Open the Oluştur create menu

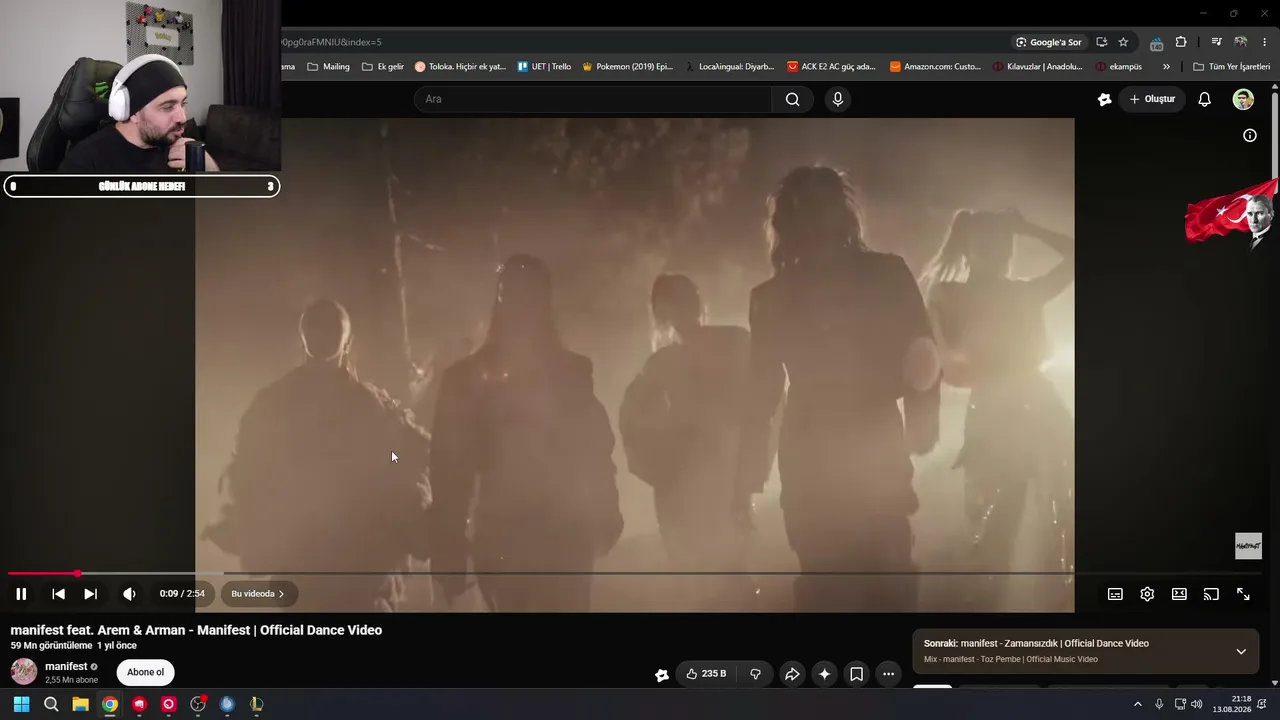[x=1152, y=99]
